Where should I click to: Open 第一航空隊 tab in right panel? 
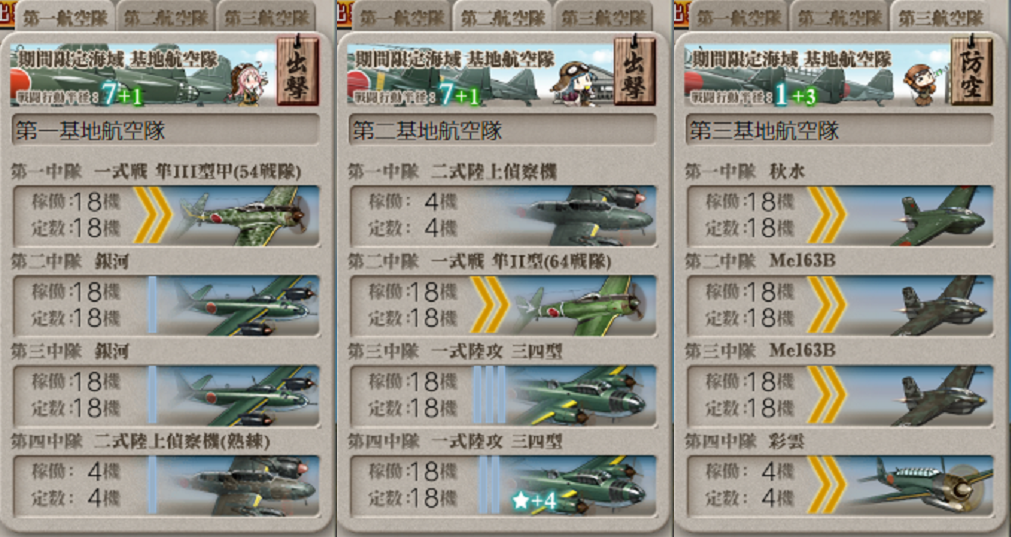pyautogui.click(x=738, y=17)
